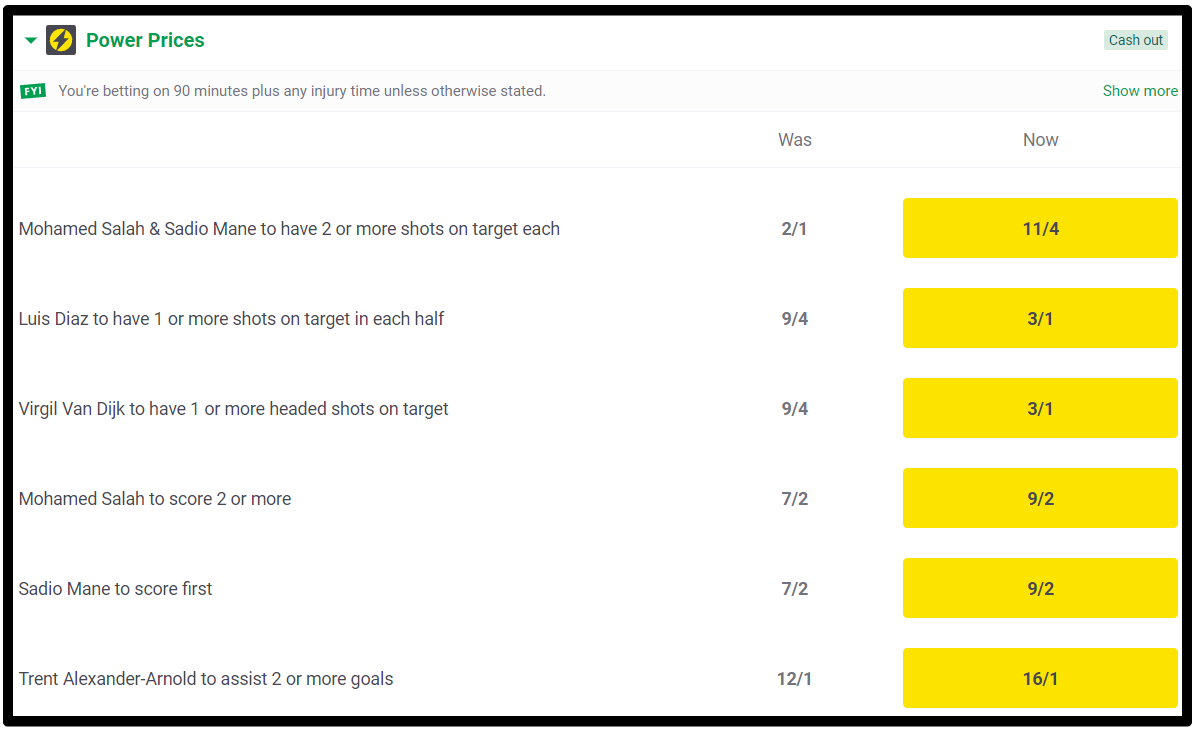Click the previous 2/1 price for Salah & Mane
Viewport: 1197px width, 730px height.
click(795, 228)
